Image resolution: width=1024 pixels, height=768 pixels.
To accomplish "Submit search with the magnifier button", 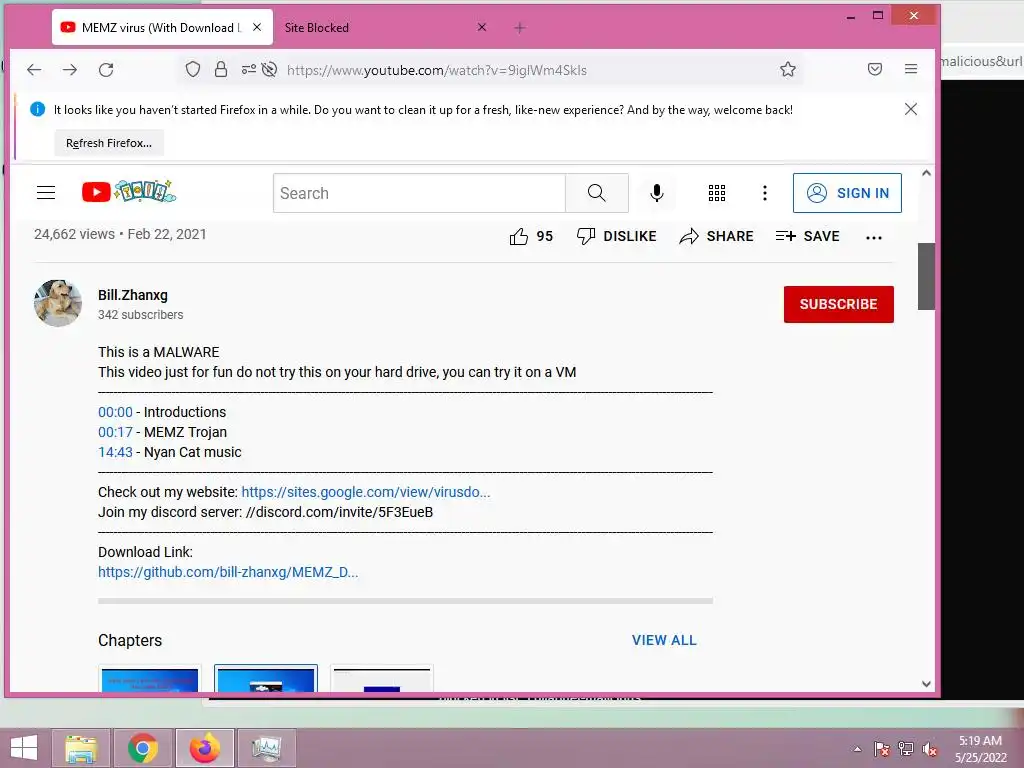I will [x=596, y=193].
